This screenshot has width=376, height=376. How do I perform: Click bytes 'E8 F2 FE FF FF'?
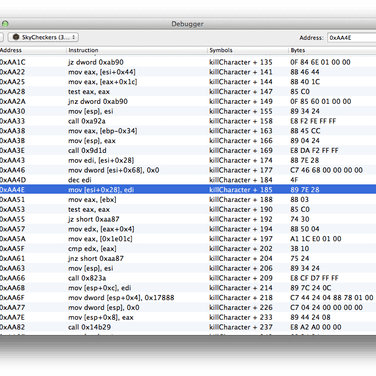pos(313,121)
